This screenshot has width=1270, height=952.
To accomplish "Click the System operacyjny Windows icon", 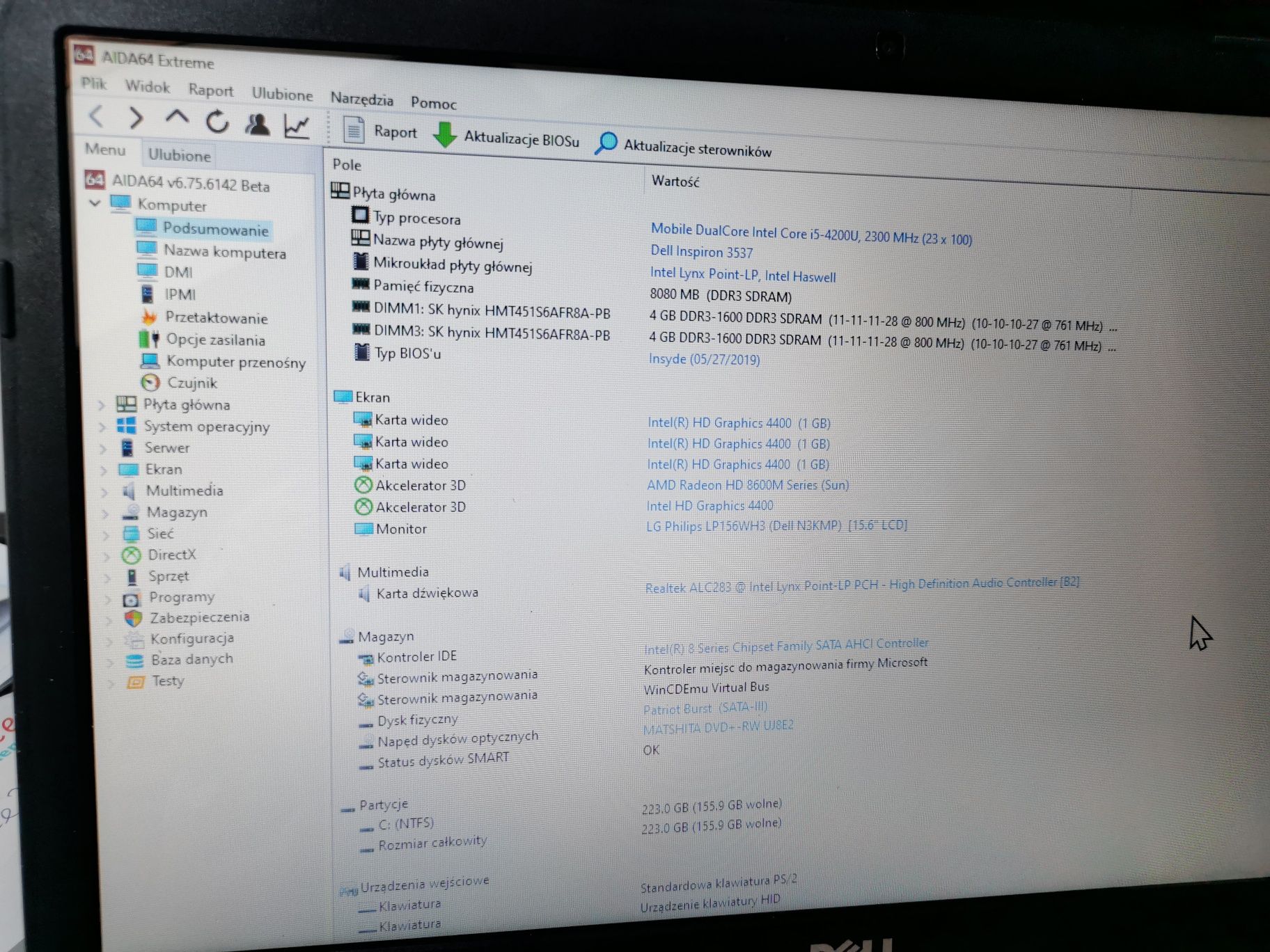I will [x=126, y=425].
